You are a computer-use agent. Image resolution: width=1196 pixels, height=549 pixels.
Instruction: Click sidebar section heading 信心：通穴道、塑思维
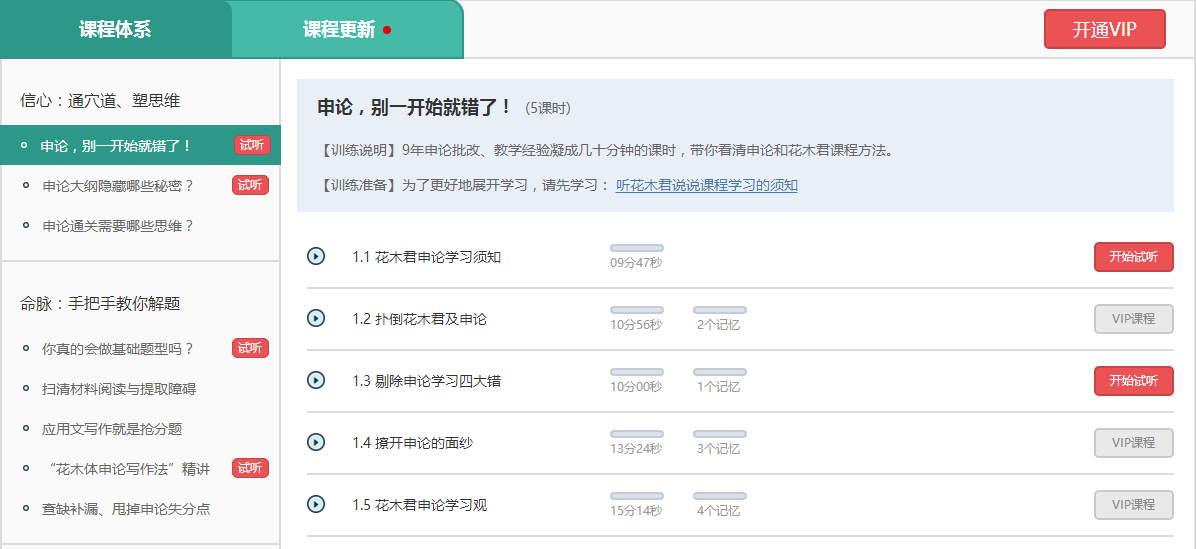click(100, 101)
